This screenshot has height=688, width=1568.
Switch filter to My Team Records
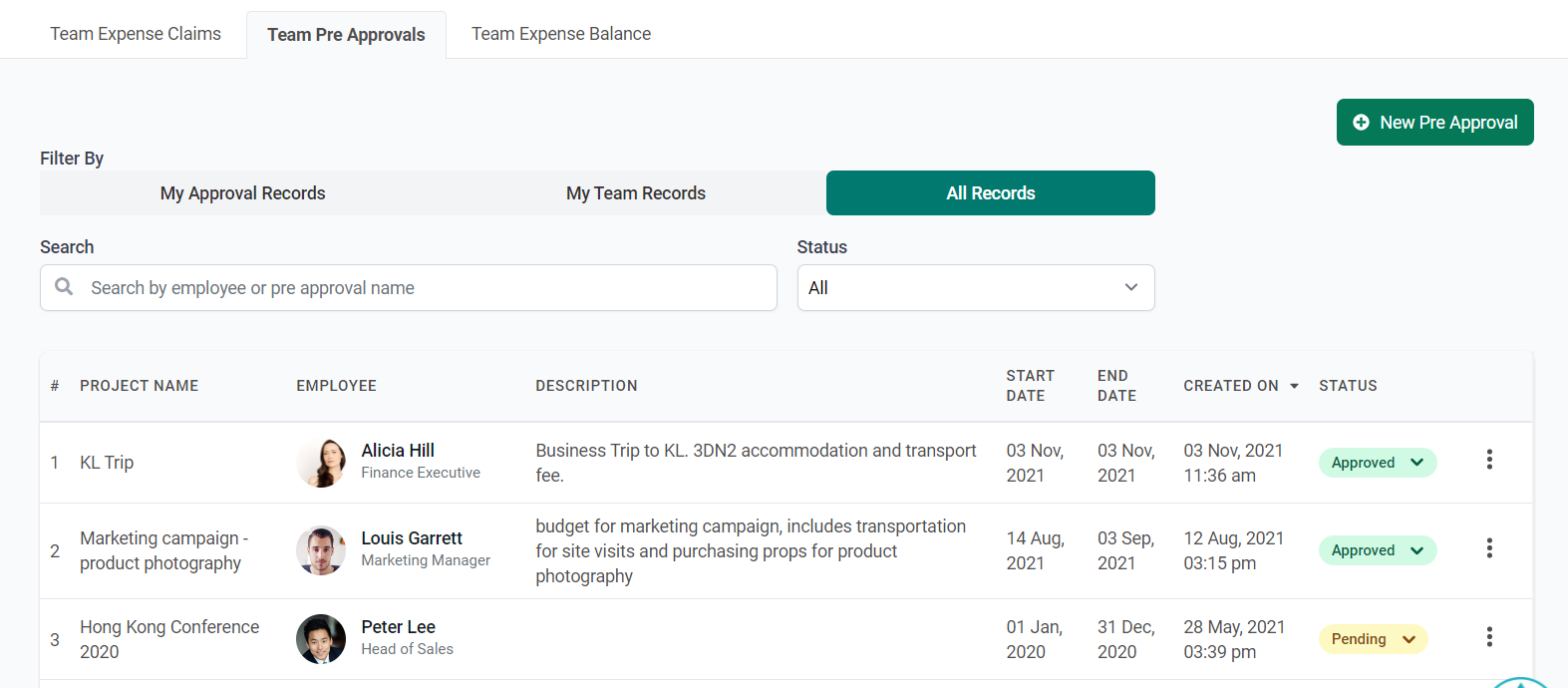(636, 193)
